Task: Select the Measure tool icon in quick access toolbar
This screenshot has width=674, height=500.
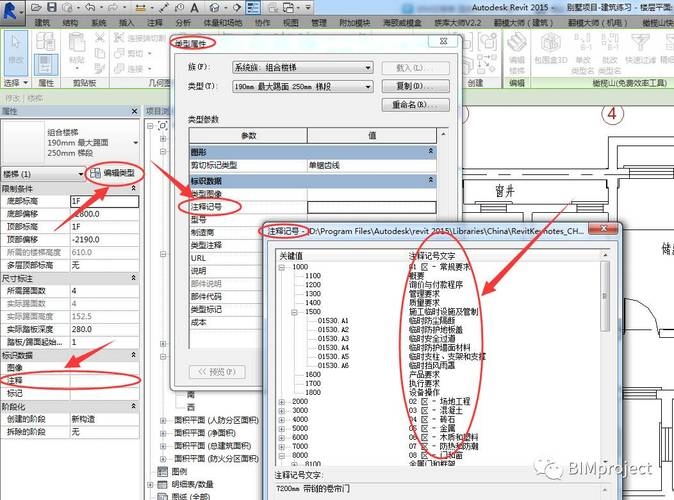Action: [x=140, y=8]
